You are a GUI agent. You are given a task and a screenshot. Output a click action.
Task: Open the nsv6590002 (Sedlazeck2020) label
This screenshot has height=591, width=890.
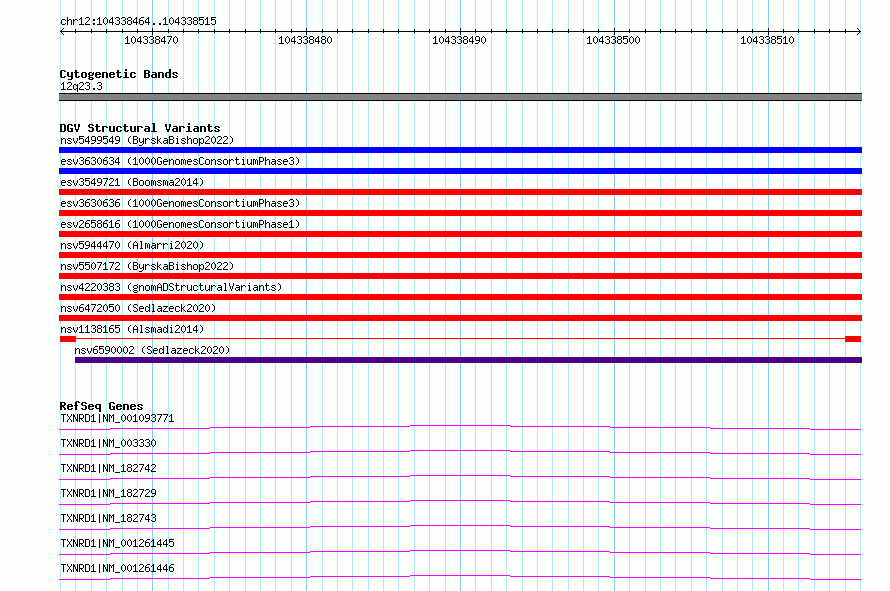tap(152, 350)
